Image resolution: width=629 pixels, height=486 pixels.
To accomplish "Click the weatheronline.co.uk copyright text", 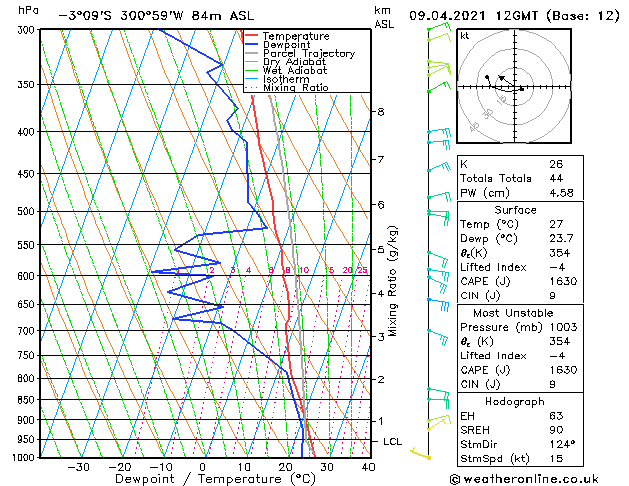I will [524, 479].
